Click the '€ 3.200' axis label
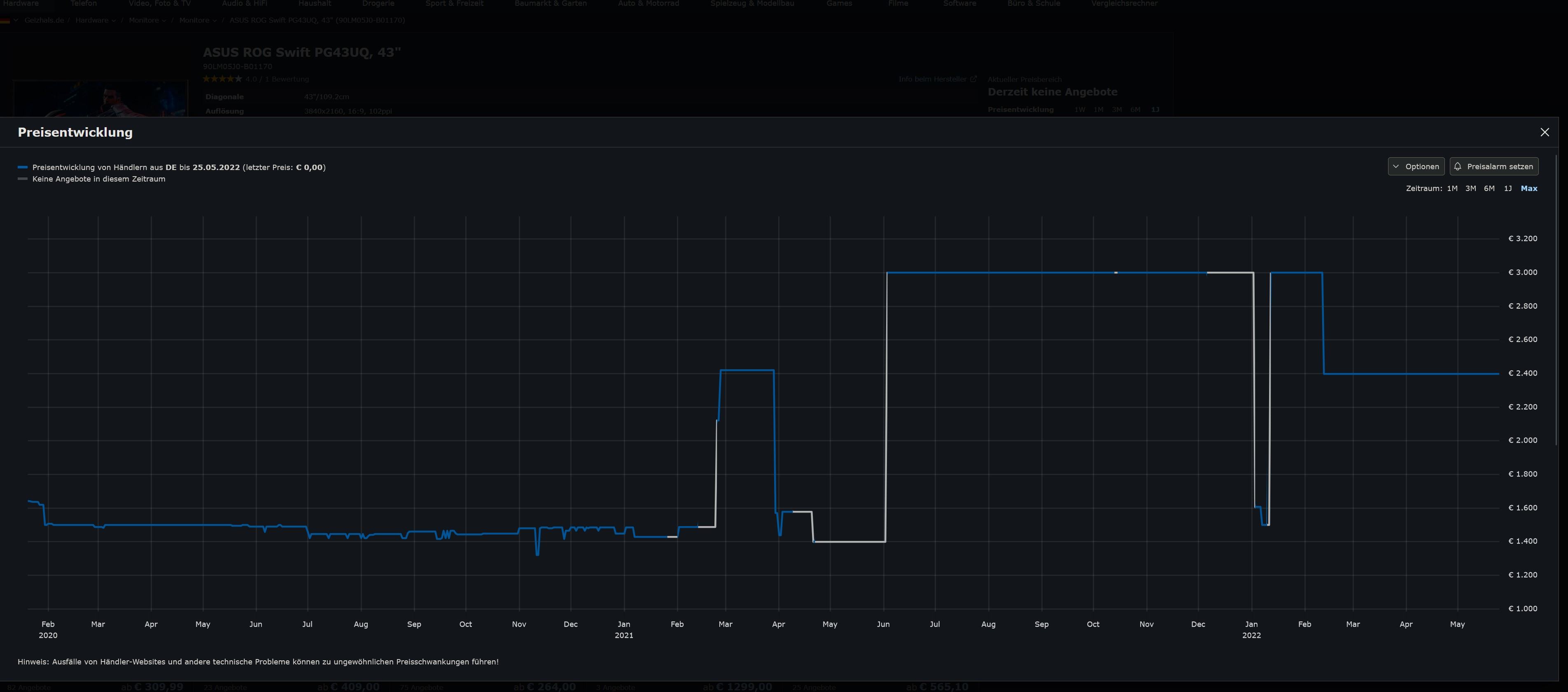Screen dimensions: 1568x692 pos(1522,239)
